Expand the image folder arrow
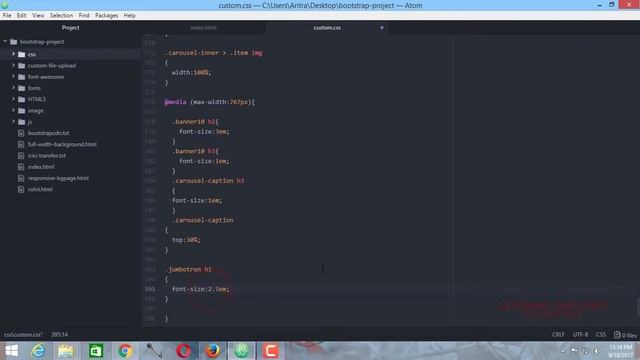 click(x=13, y=110)
